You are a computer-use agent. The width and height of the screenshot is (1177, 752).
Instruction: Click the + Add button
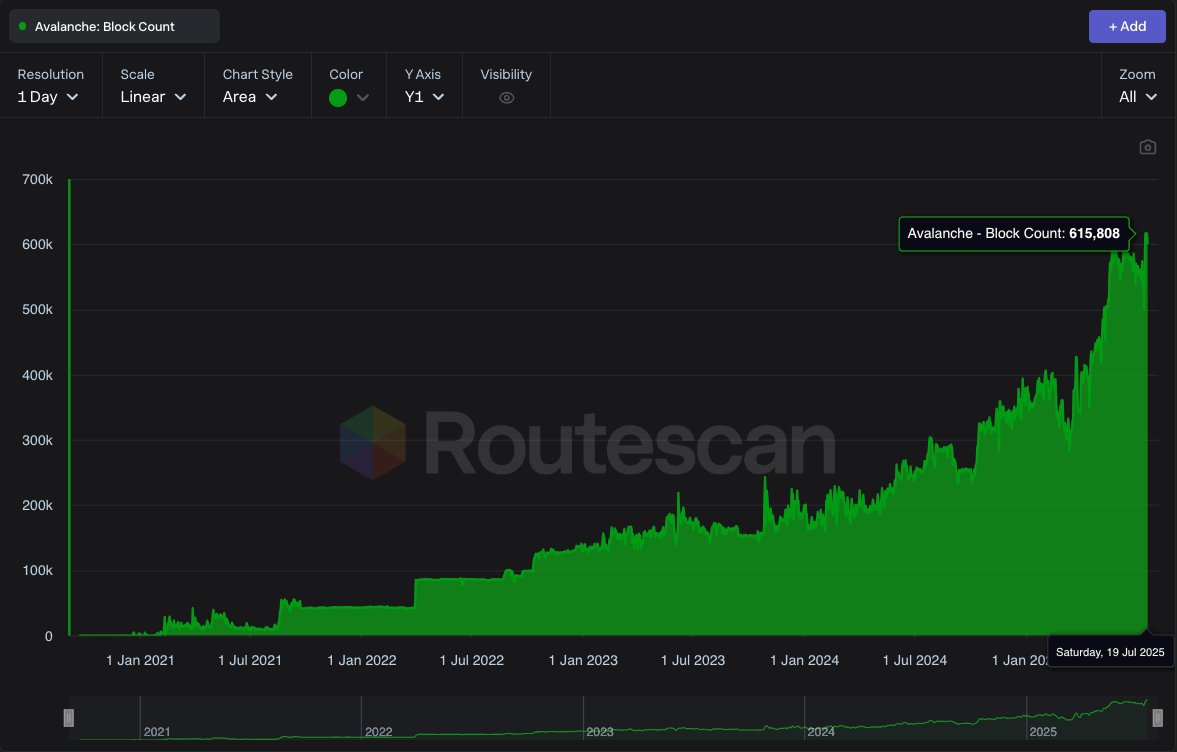click(1127, 26)
